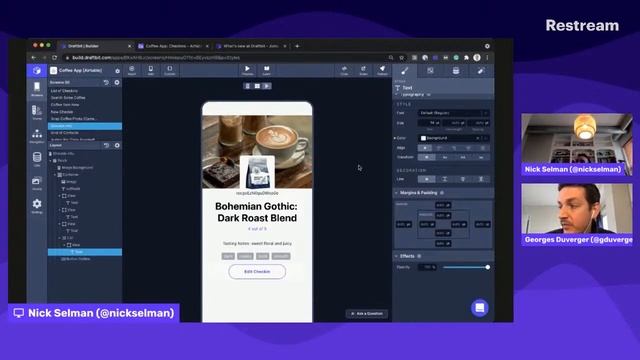This screenshot has width=640, height=360.
Task: Open the Theme section in left sidebar
Action: [x=37, y=112]
